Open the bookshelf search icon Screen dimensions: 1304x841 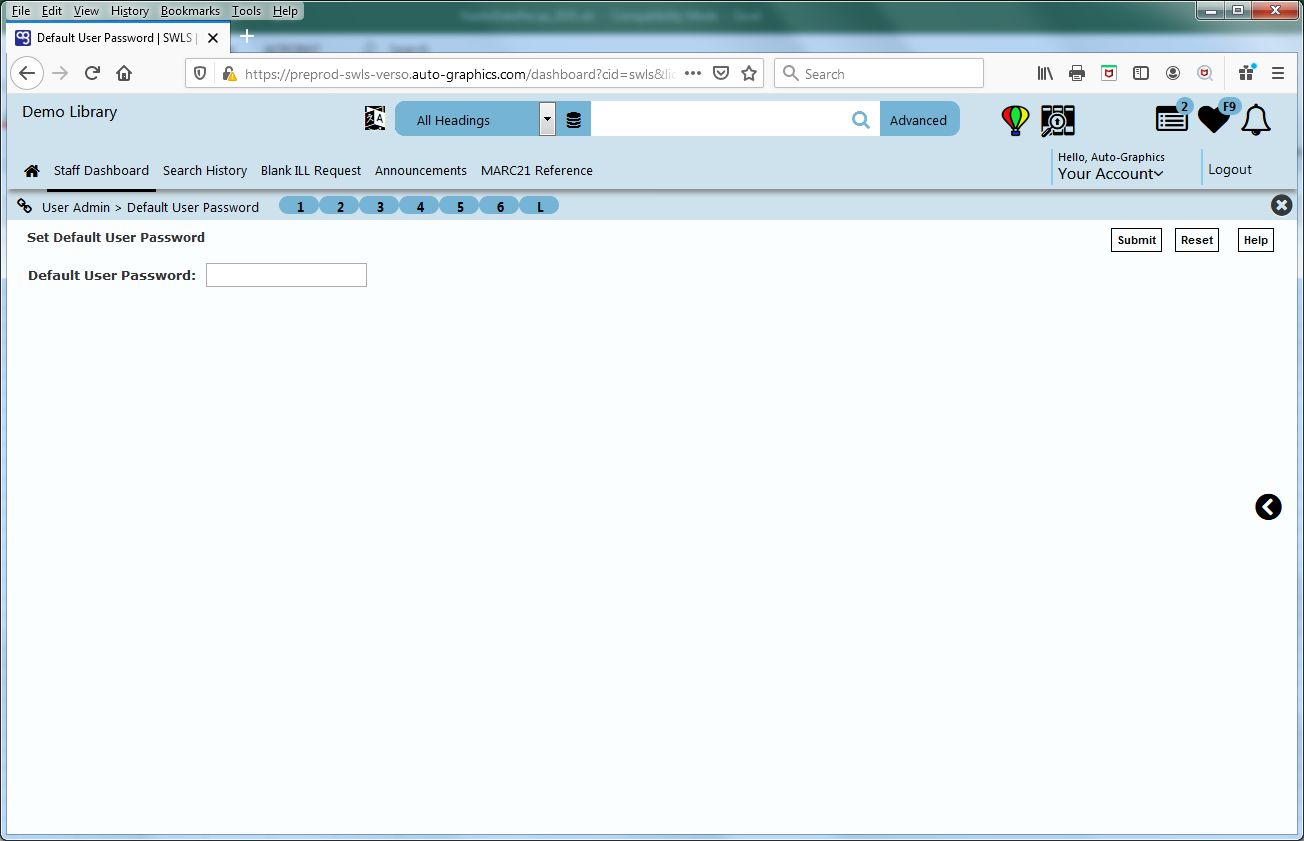pos(1058,120)
